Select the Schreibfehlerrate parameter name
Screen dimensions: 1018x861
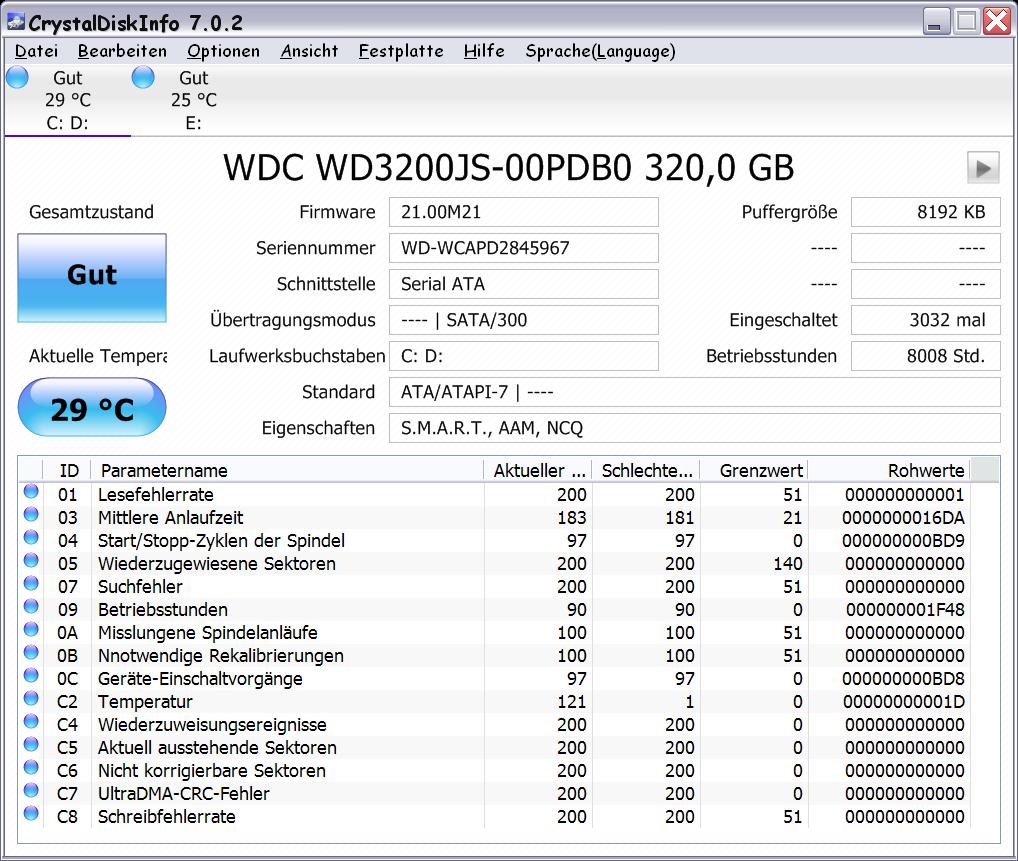(167, 817)
